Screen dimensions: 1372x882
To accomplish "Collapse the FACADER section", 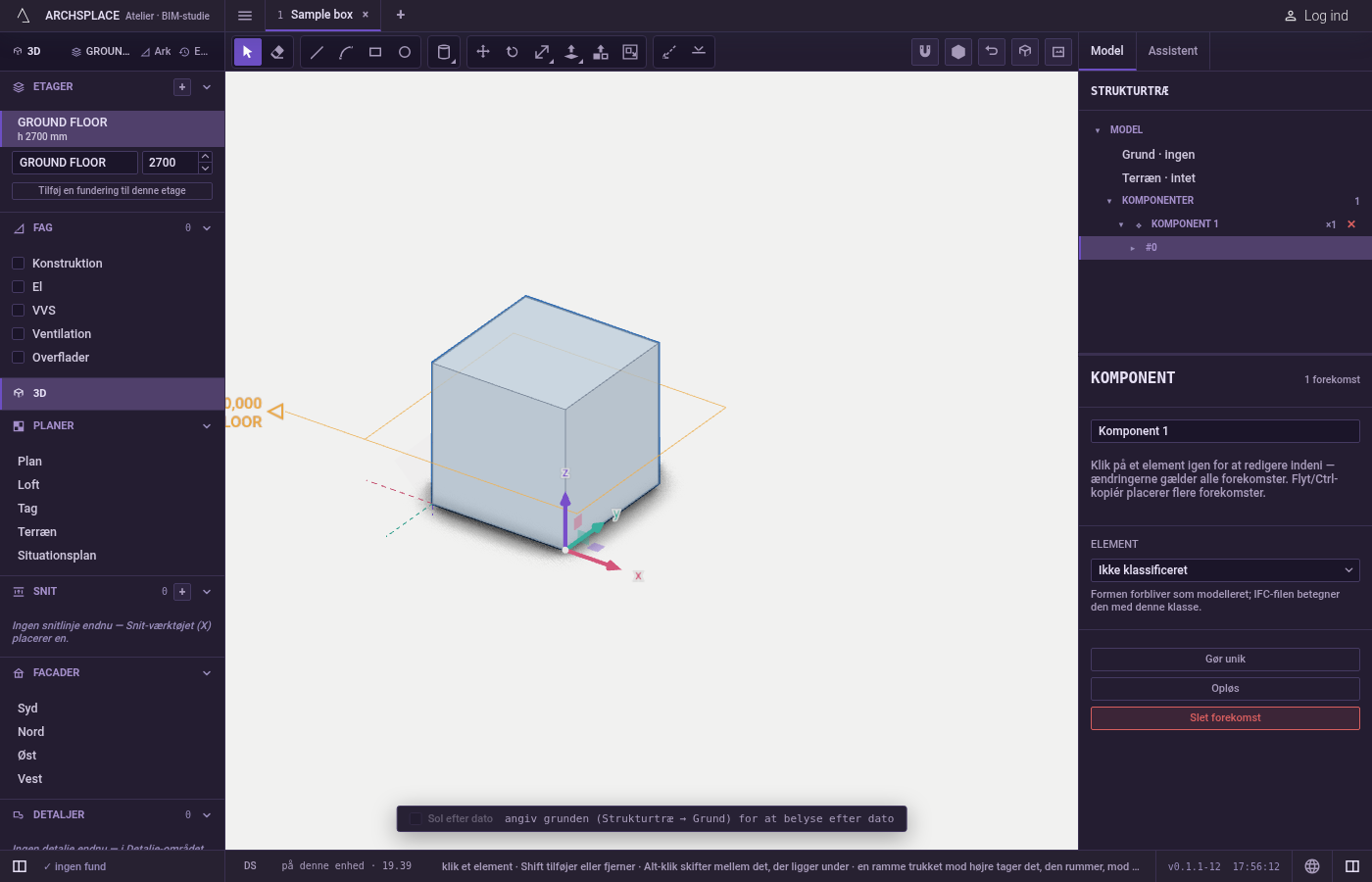I will click(x=207, y=673).
